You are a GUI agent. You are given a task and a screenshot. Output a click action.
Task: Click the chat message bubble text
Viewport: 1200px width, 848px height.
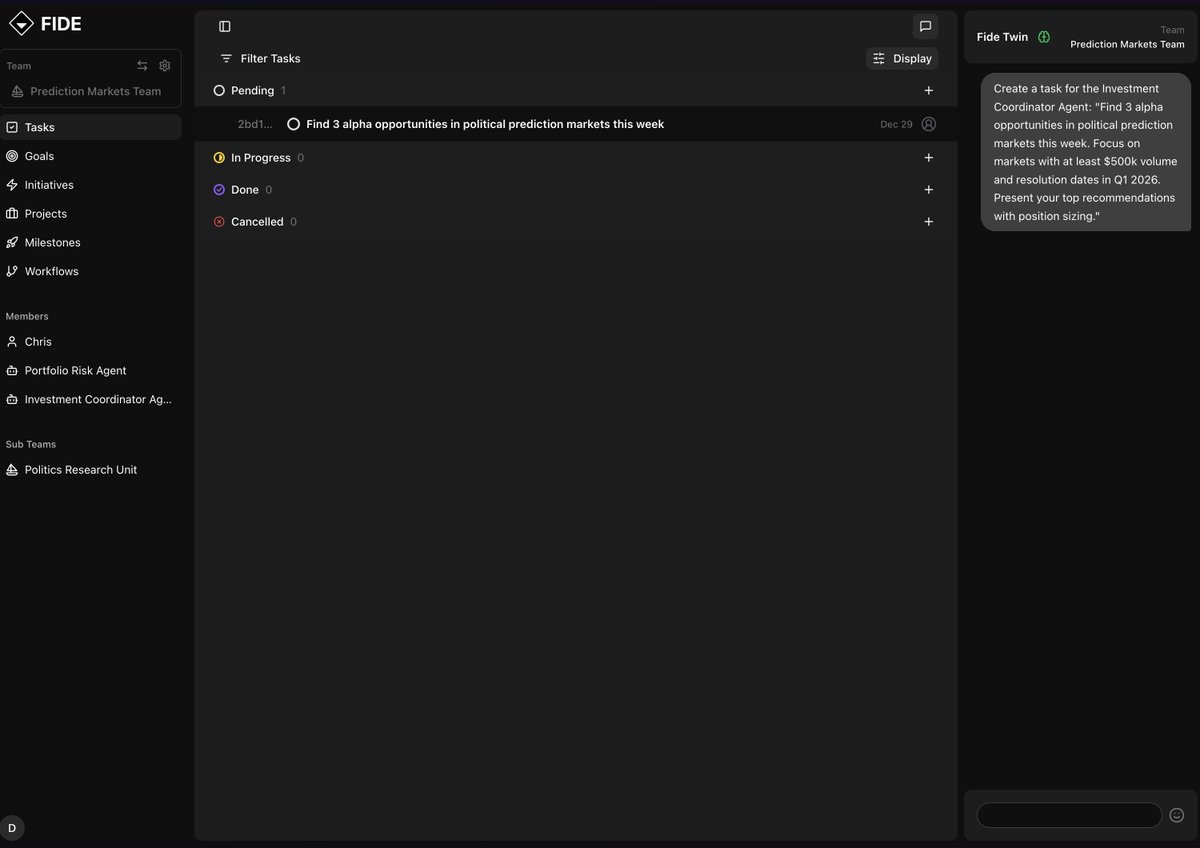[x=1085, y=152]
